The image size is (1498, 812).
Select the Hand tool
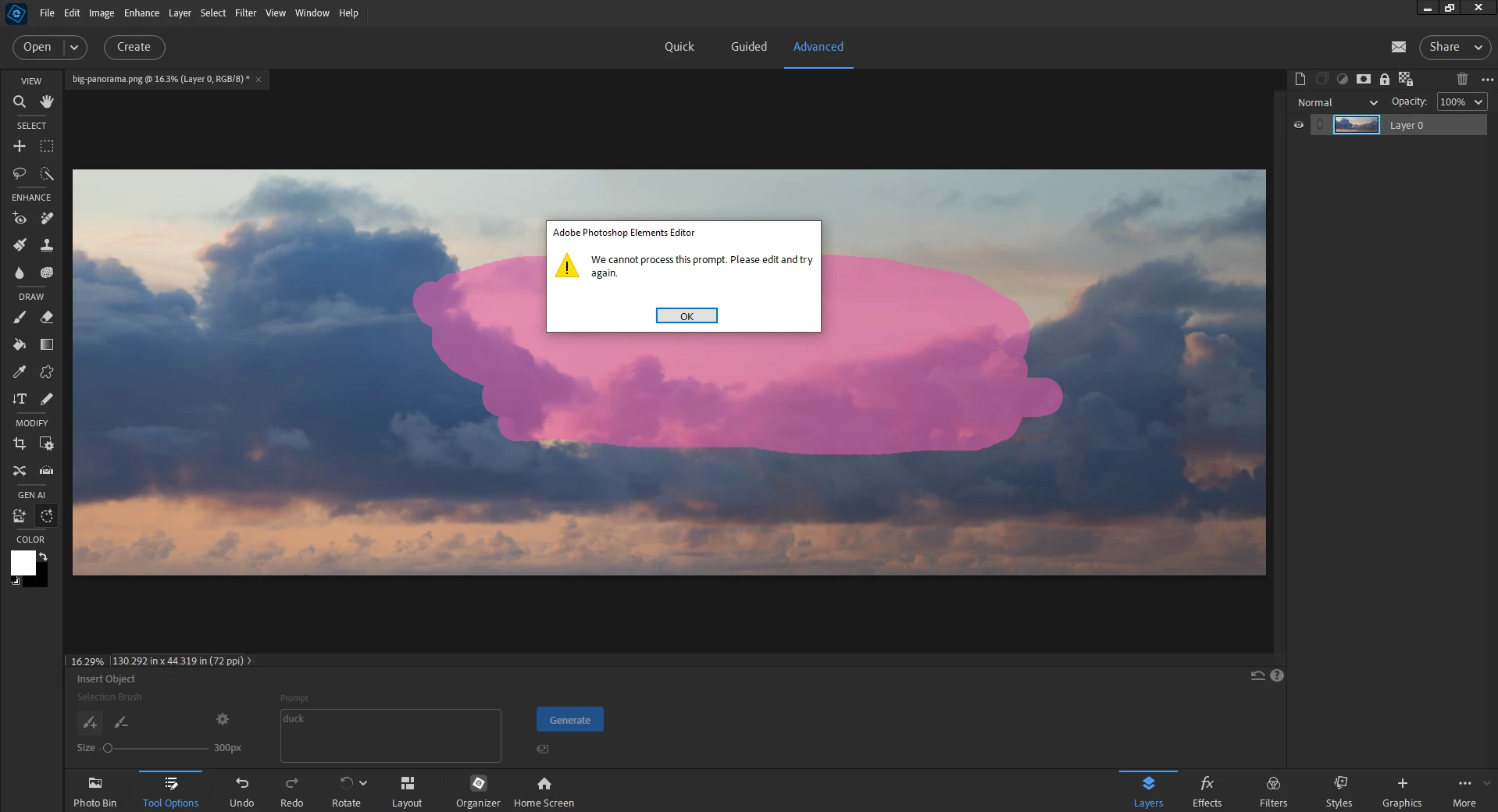[x=47, y=101]
